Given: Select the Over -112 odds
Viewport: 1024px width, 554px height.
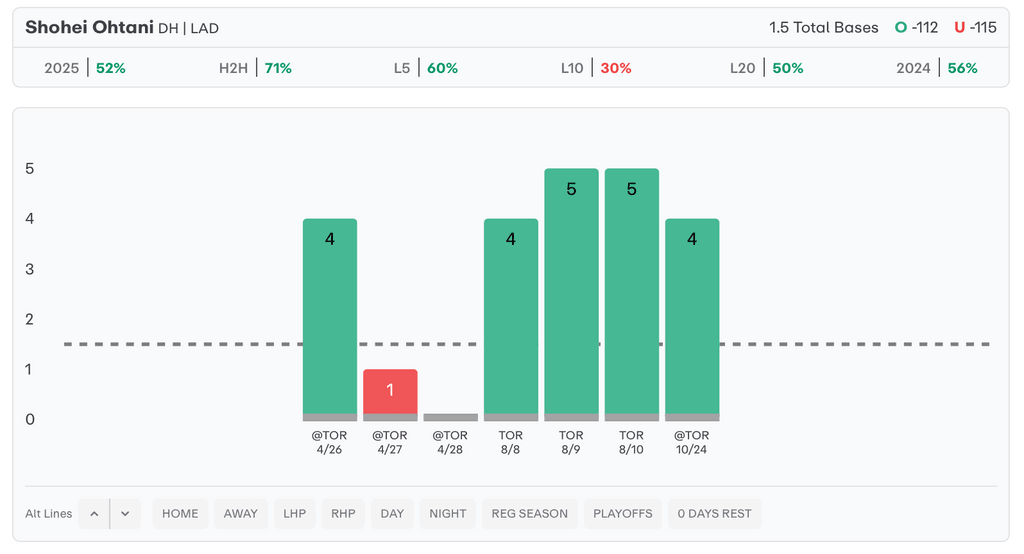Looking at the screenshot, I should coord(916,28).
